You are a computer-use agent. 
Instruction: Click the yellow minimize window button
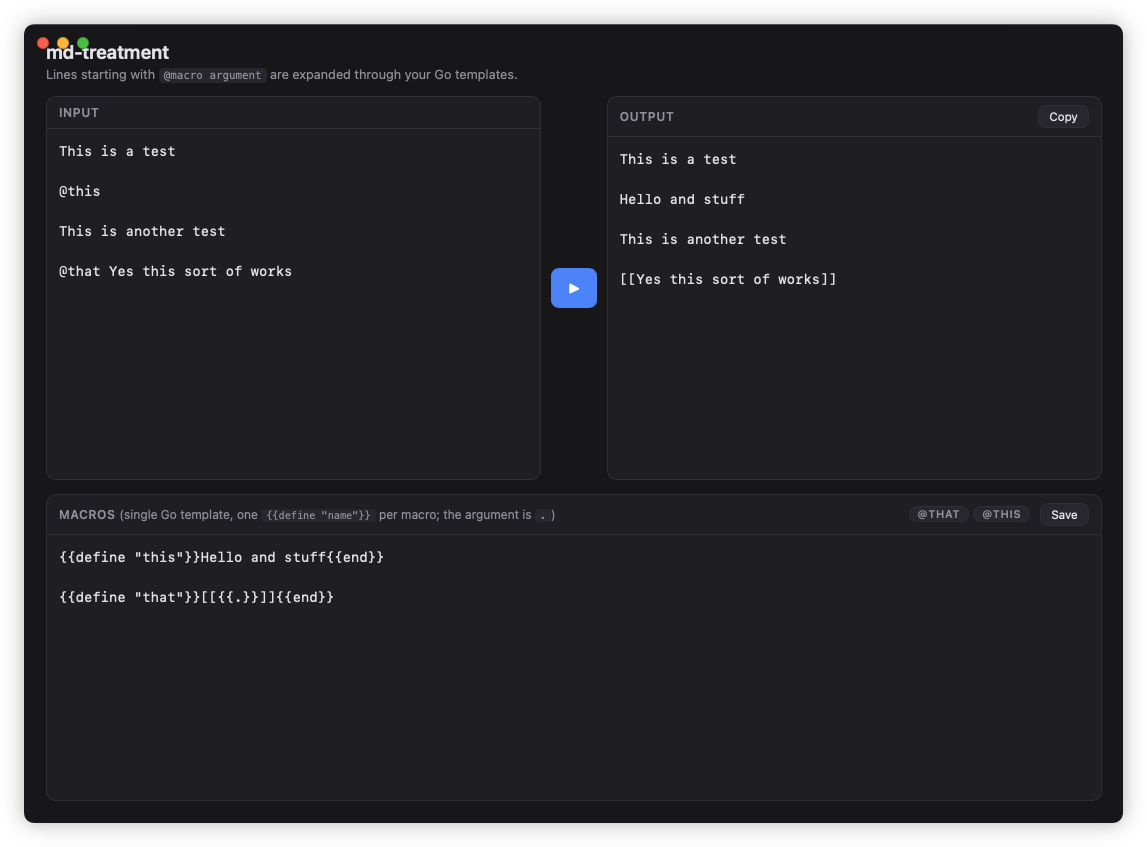pos(63,43)
